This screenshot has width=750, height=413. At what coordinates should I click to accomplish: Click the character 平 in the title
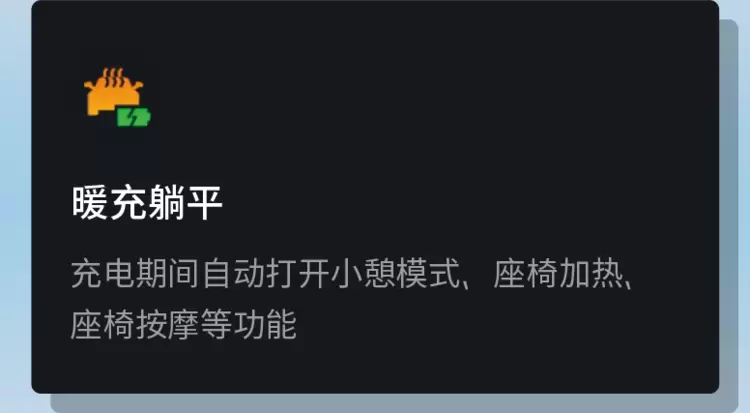[205, 203]
